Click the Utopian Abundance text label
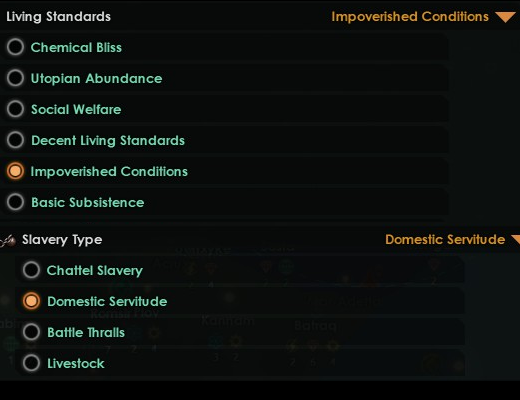The image size is (520, 400). 96,78
